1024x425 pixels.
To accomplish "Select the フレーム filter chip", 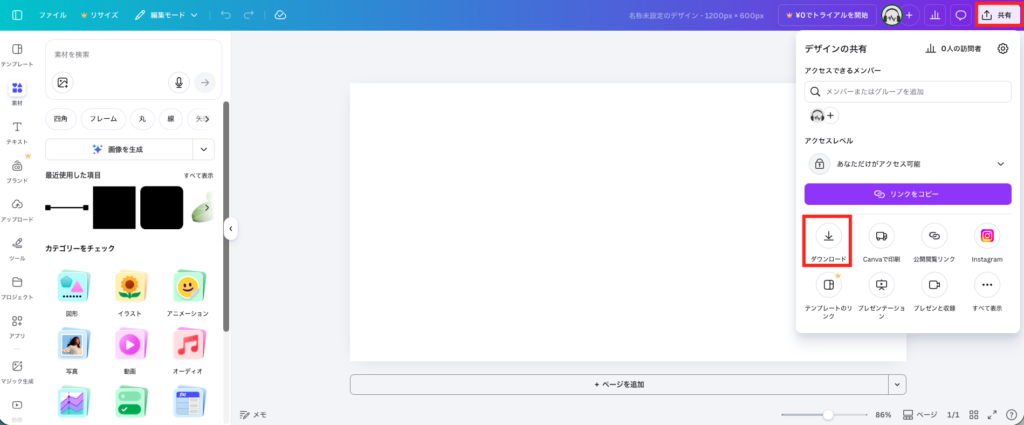I will click(103, 119).
